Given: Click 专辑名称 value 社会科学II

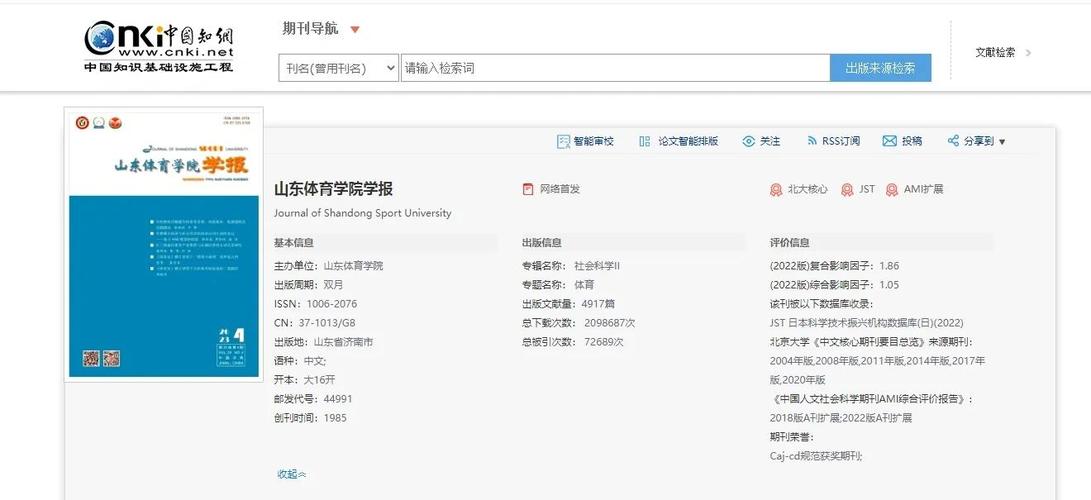Looking at the screenshot, I should coord(597,266).
